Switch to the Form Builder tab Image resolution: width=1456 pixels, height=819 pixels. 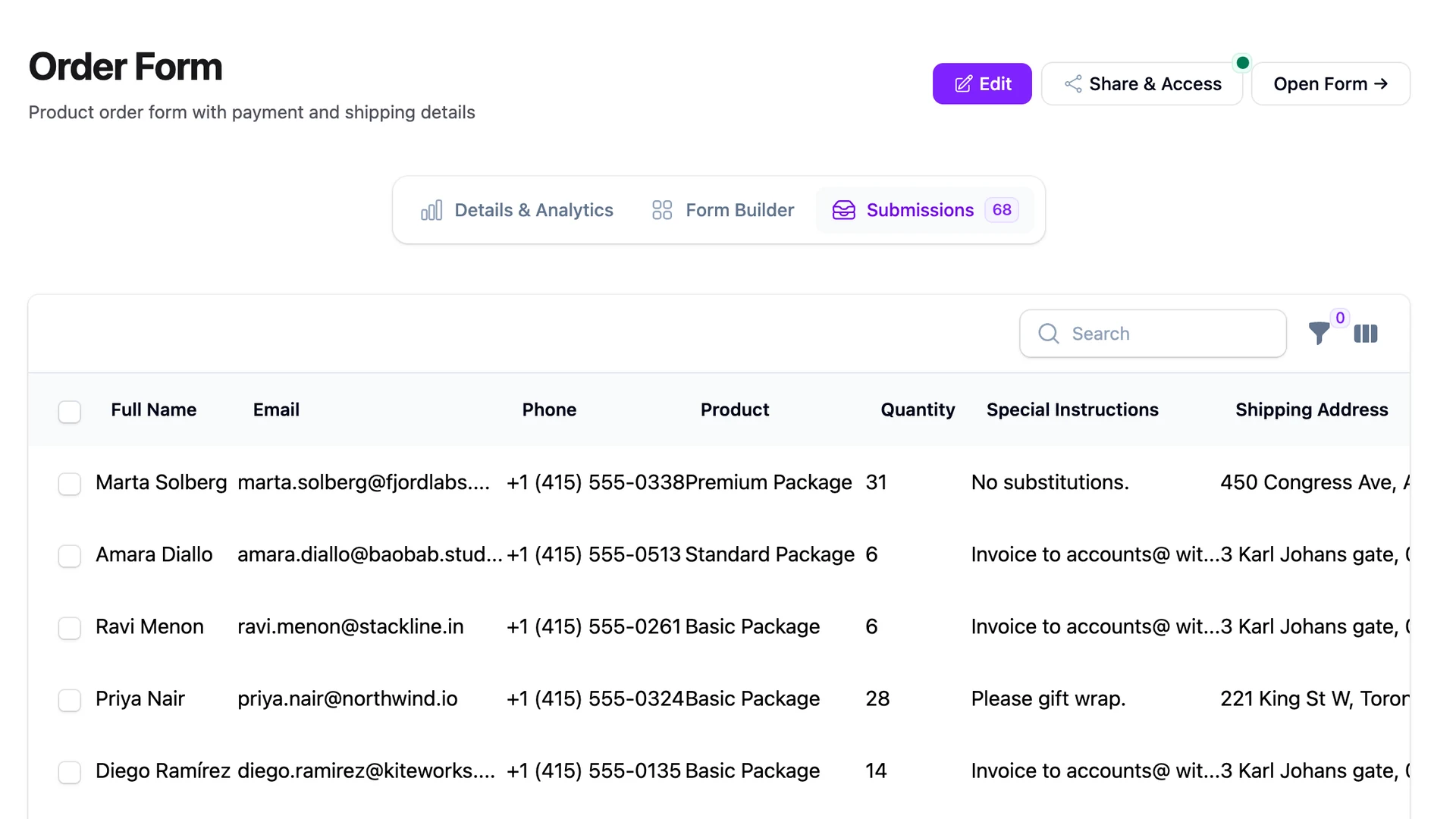(722, 210)
